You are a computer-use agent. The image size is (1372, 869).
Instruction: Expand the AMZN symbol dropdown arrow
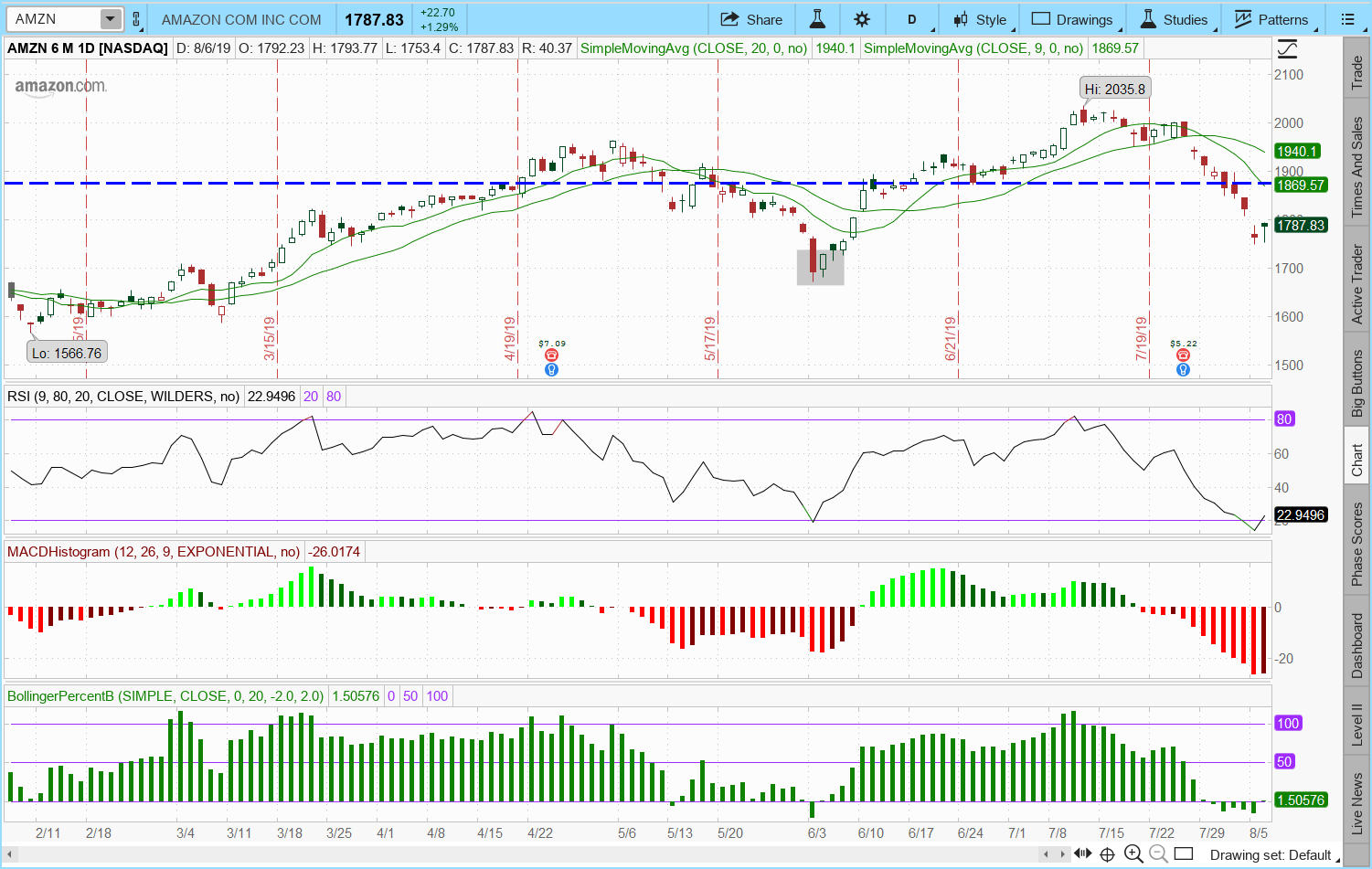point(110,19)
